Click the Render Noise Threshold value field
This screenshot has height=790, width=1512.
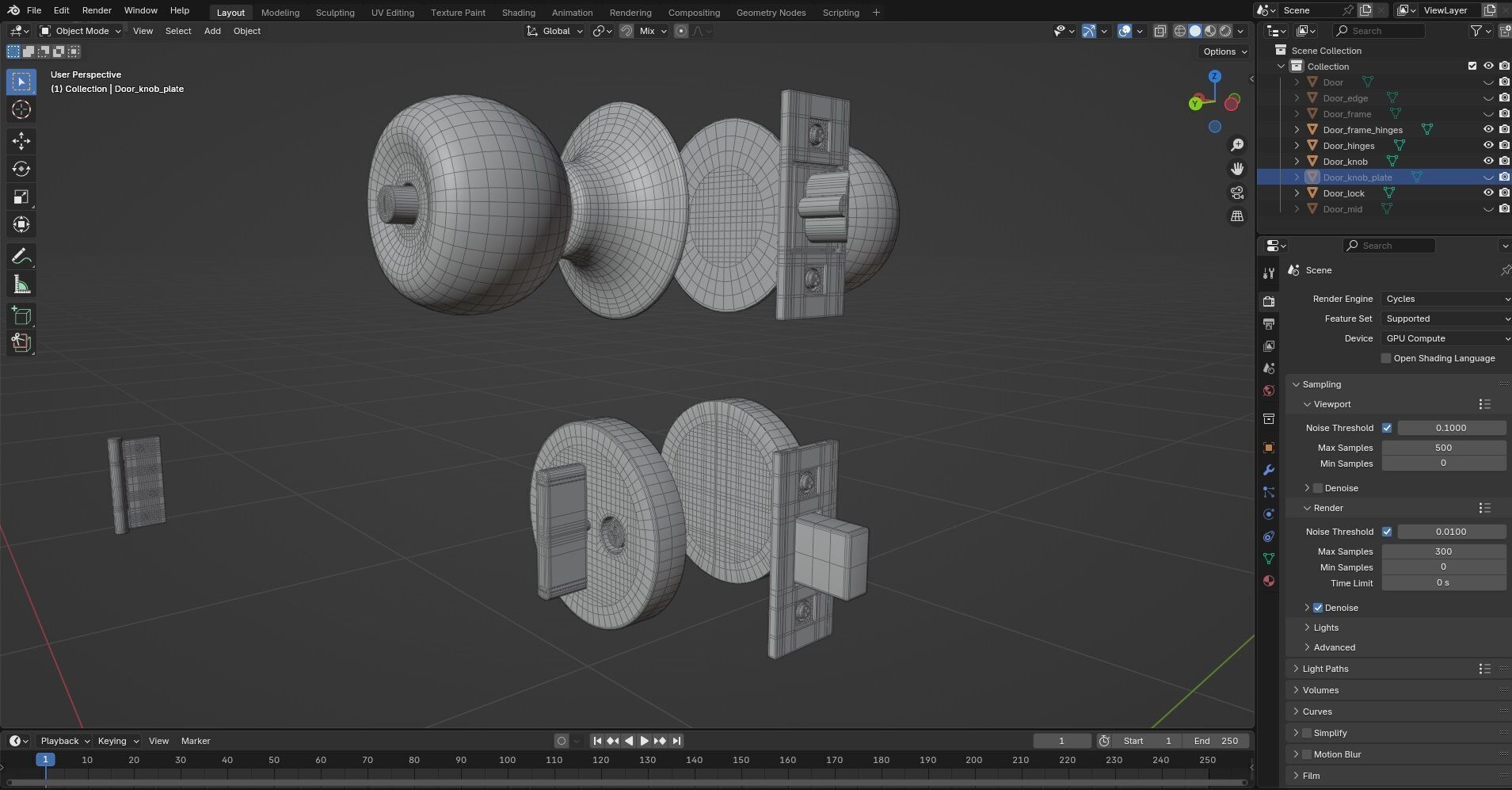(x=1451, y=532)
